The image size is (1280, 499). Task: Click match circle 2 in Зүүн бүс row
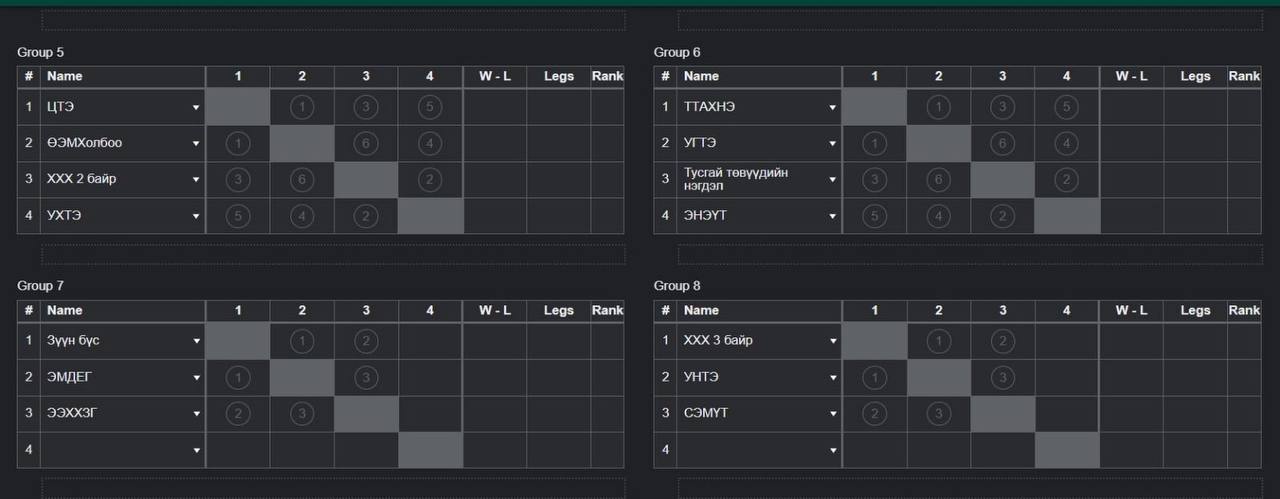366,341
